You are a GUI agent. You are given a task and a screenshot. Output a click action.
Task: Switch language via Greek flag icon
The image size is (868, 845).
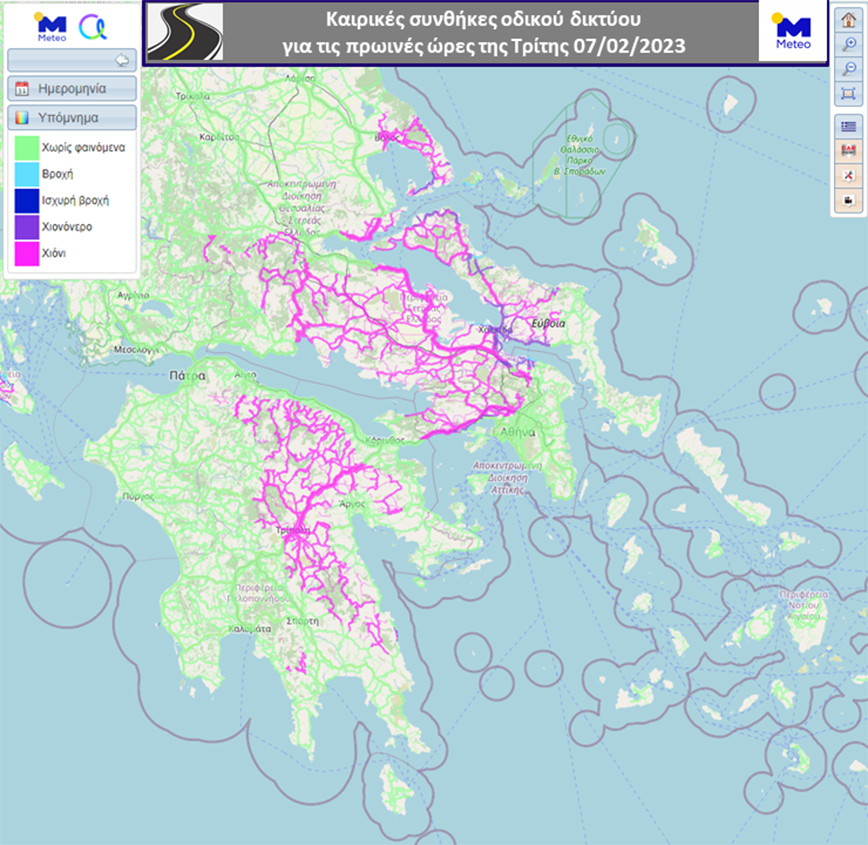(848, 126)
